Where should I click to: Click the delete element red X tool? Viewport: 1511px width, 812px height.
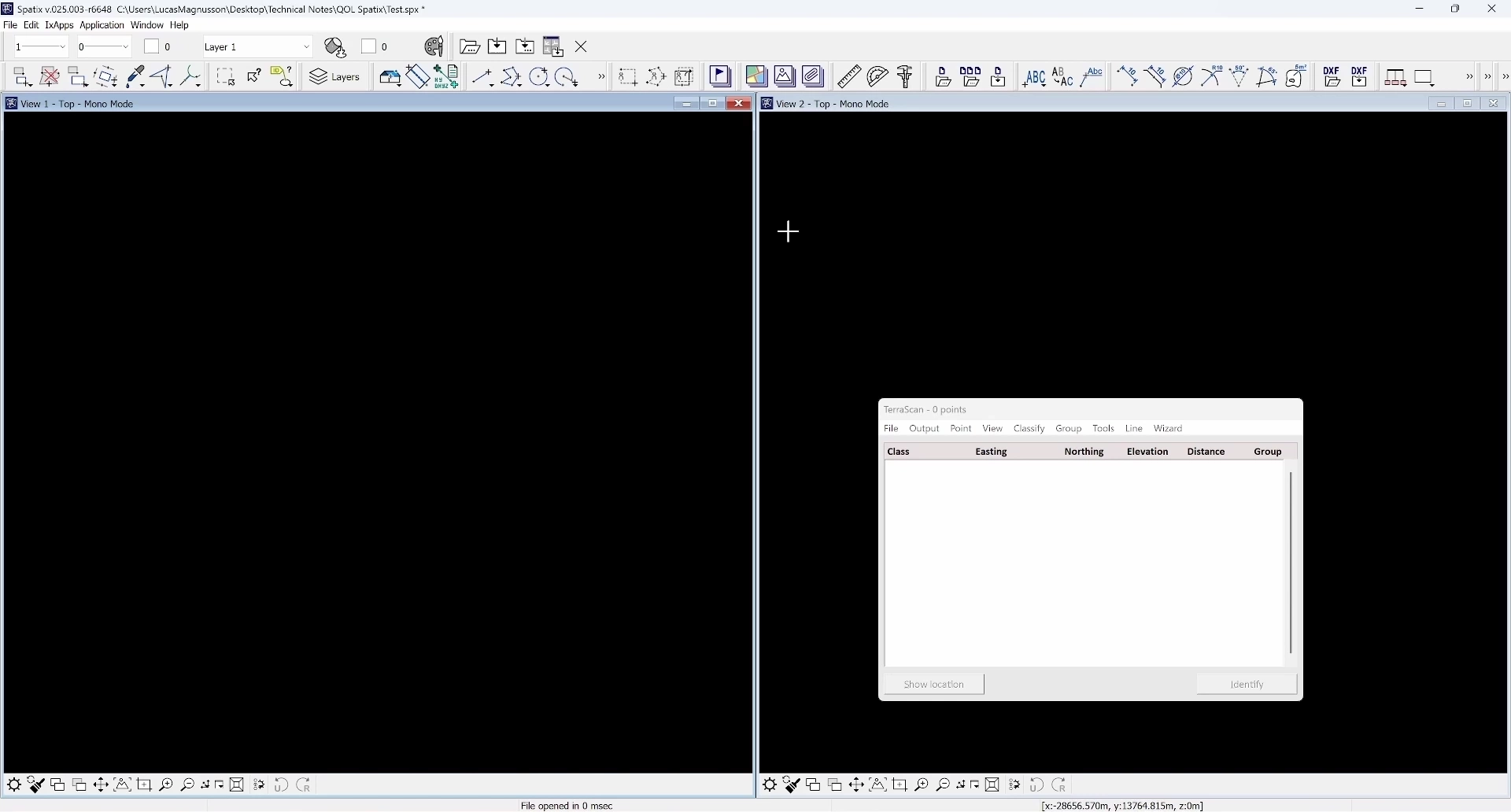coord(50,77)
